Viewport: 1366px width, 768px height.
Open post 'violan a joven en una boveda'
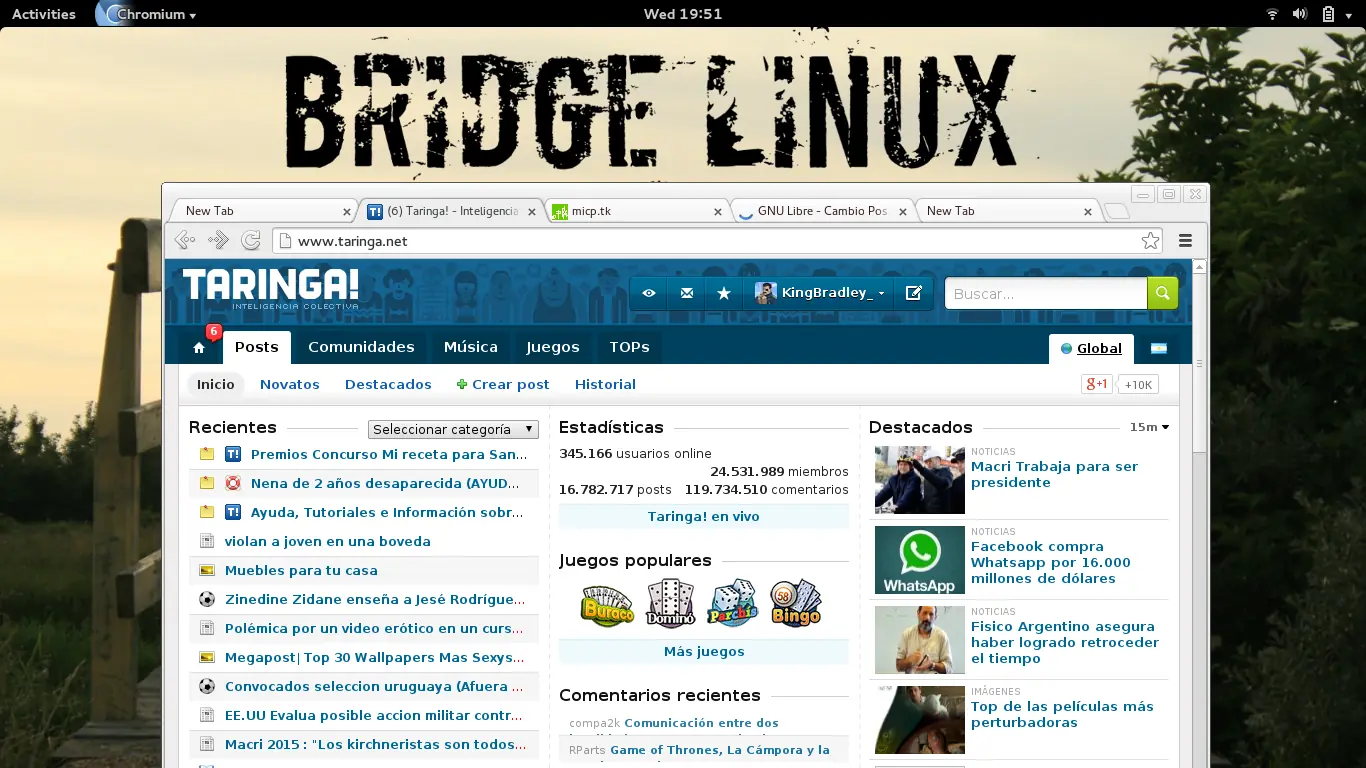tap(328, 541)
